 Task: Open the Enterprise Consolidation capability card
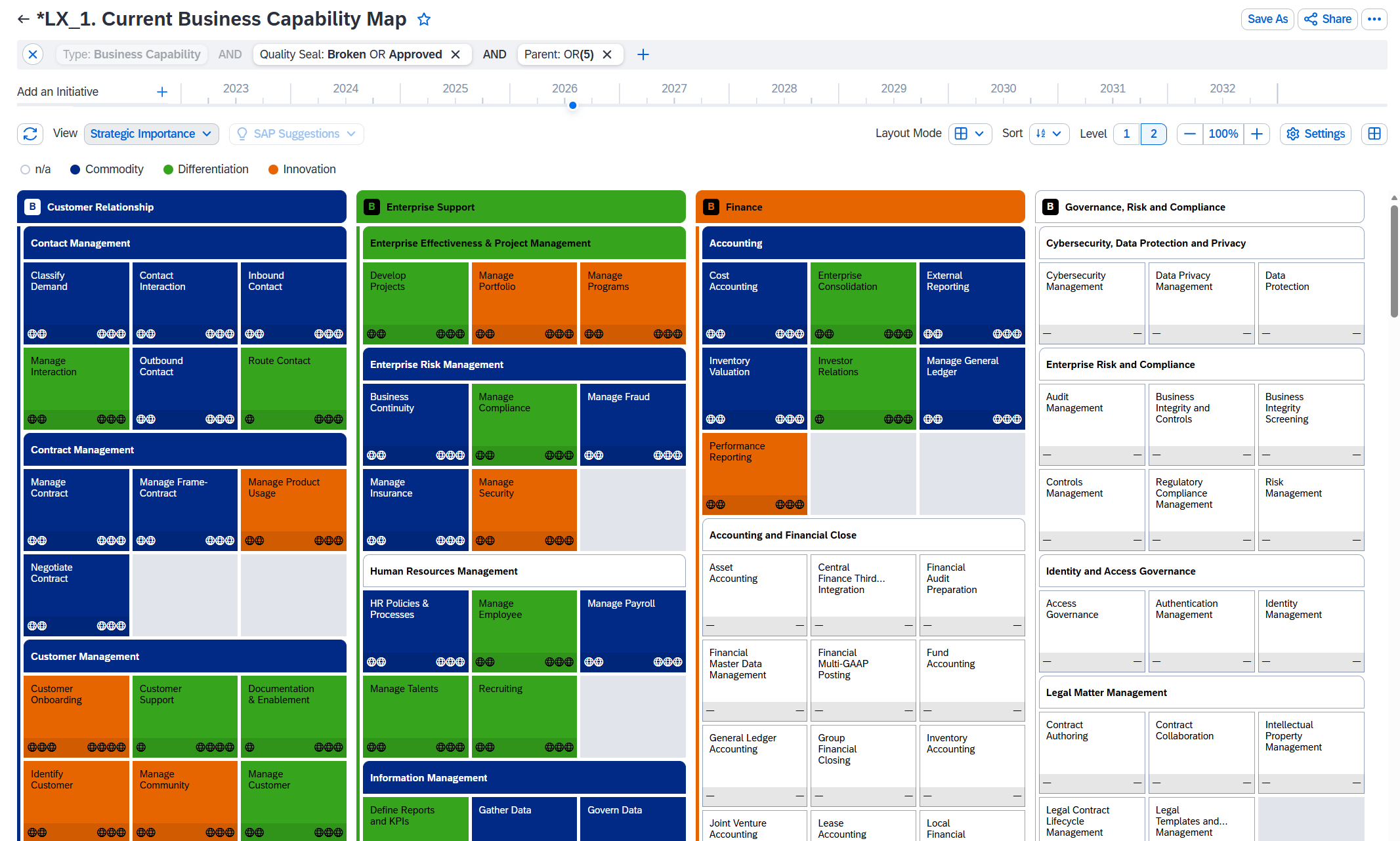pyautogui.click(x=863, y=303)
